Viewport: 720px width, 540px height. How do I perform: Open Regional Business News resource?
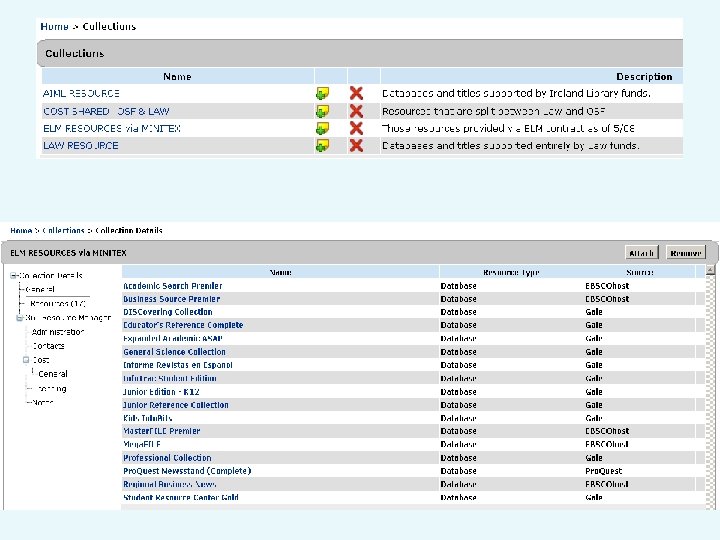tap(169, 484)
